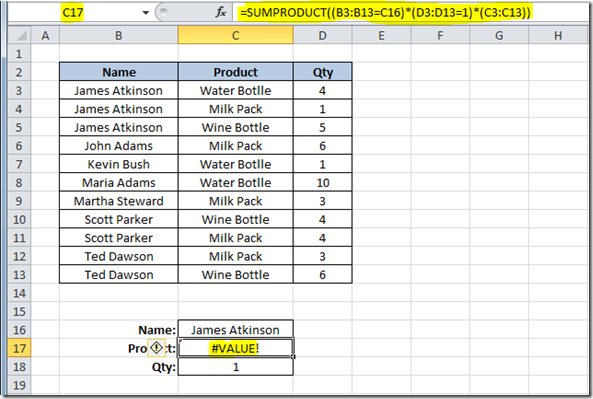The height and width of the screenshot is (399, 593).
Task: Click the Qty value cell in row 18
Action: pos(236,366)
